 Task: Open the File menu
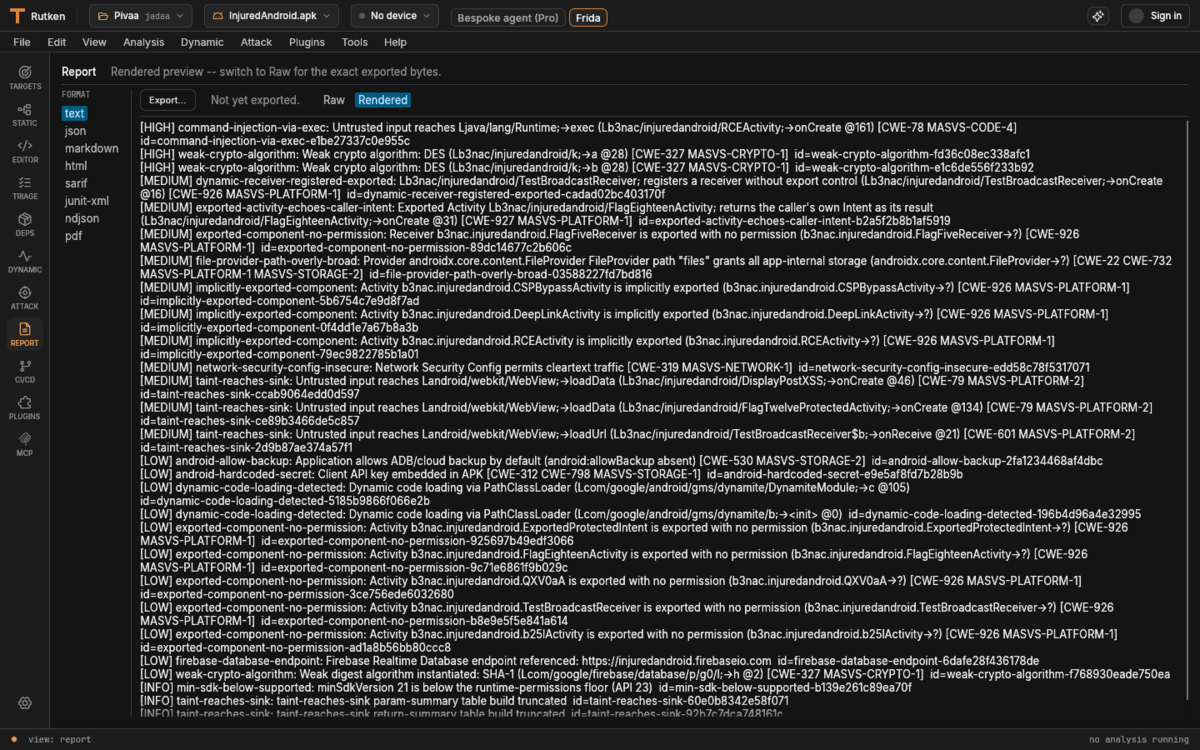(x=22, y=42)
